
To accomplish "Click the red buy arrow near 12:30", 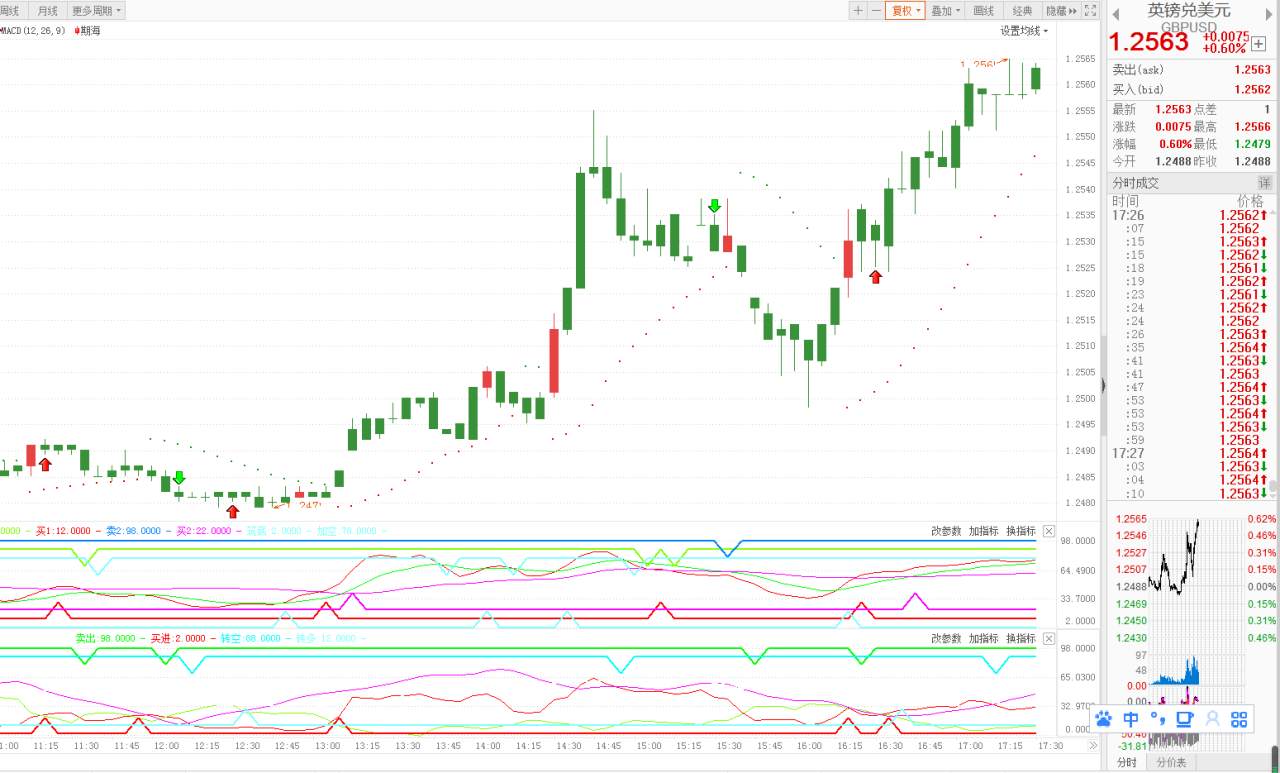I will click(233, 511).
